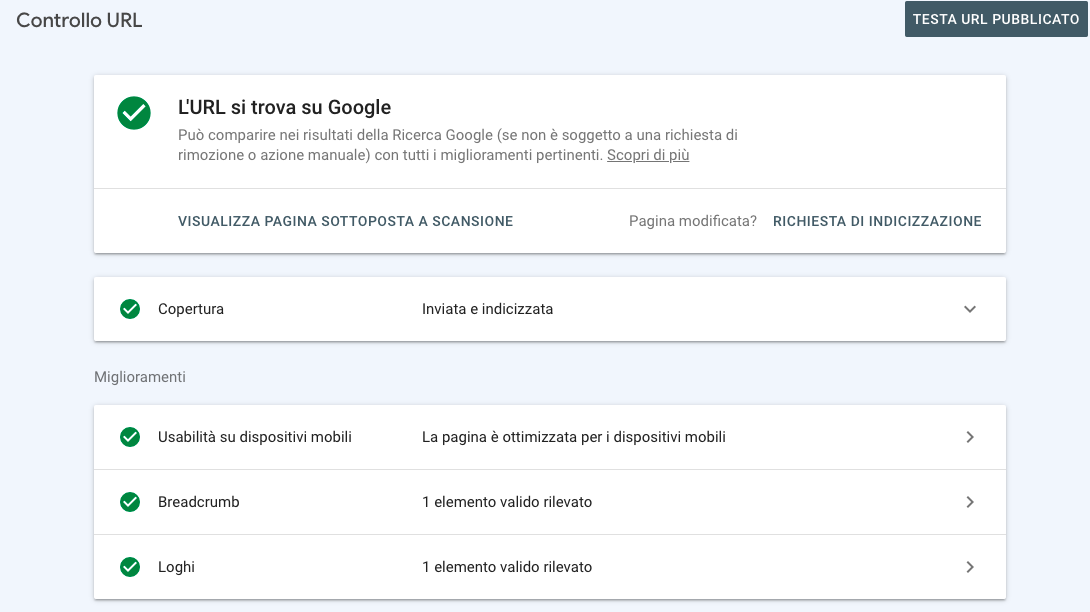Image resolution: width=1090 pixels, height=612 pixels.
Task: Open Usabilità su dispositivi mobili details arrow
Action: (970, 437)
